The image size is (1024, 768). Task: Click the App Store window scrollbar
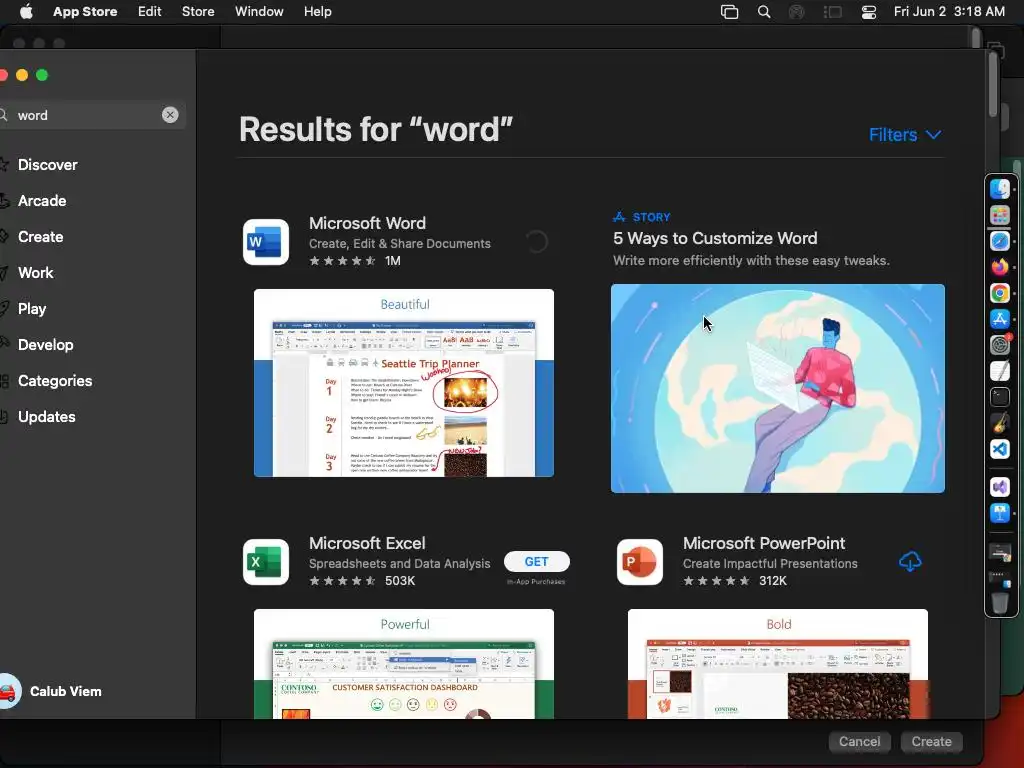point(993,85)
